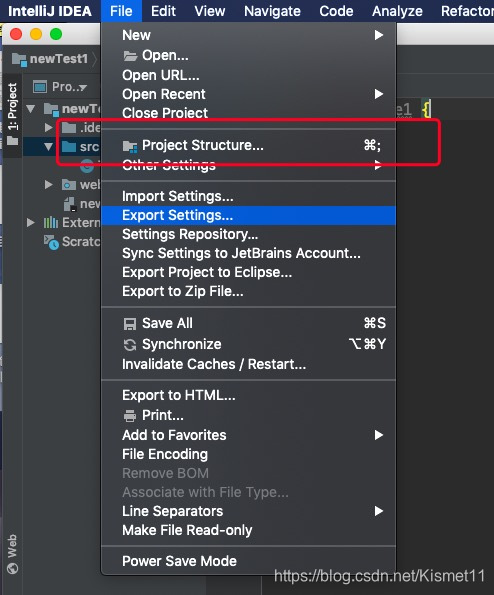Open the View menu
The image size is (494, 595).
(210, 11)
